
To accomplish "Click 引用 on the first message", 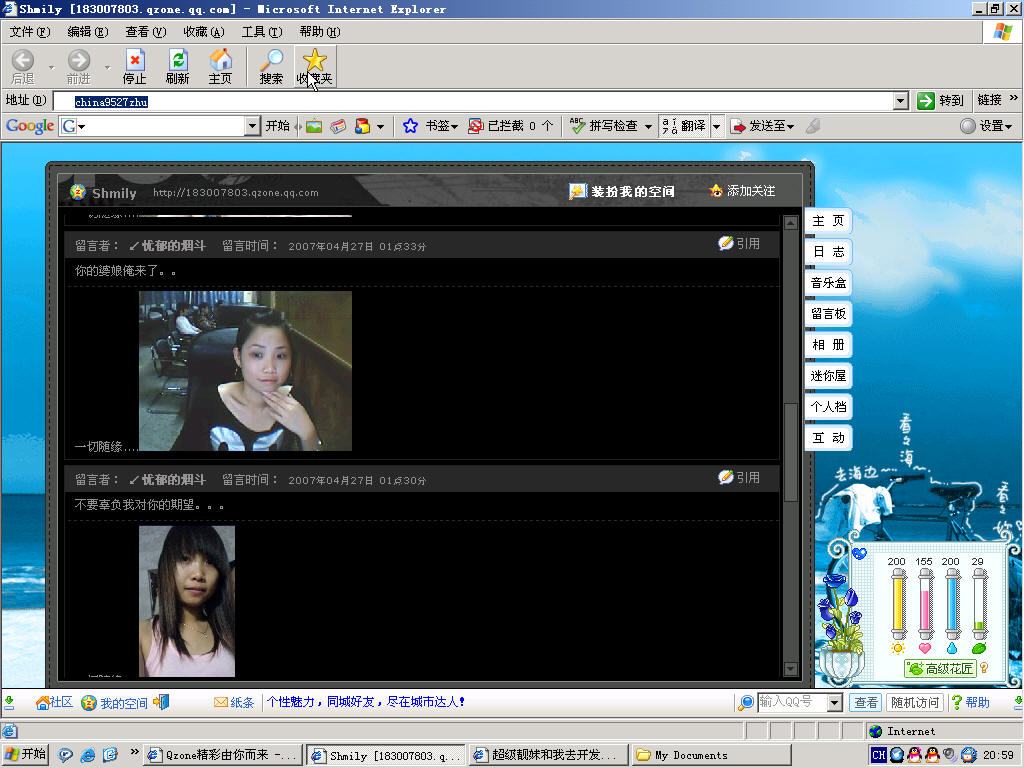I will coord(739,244).
